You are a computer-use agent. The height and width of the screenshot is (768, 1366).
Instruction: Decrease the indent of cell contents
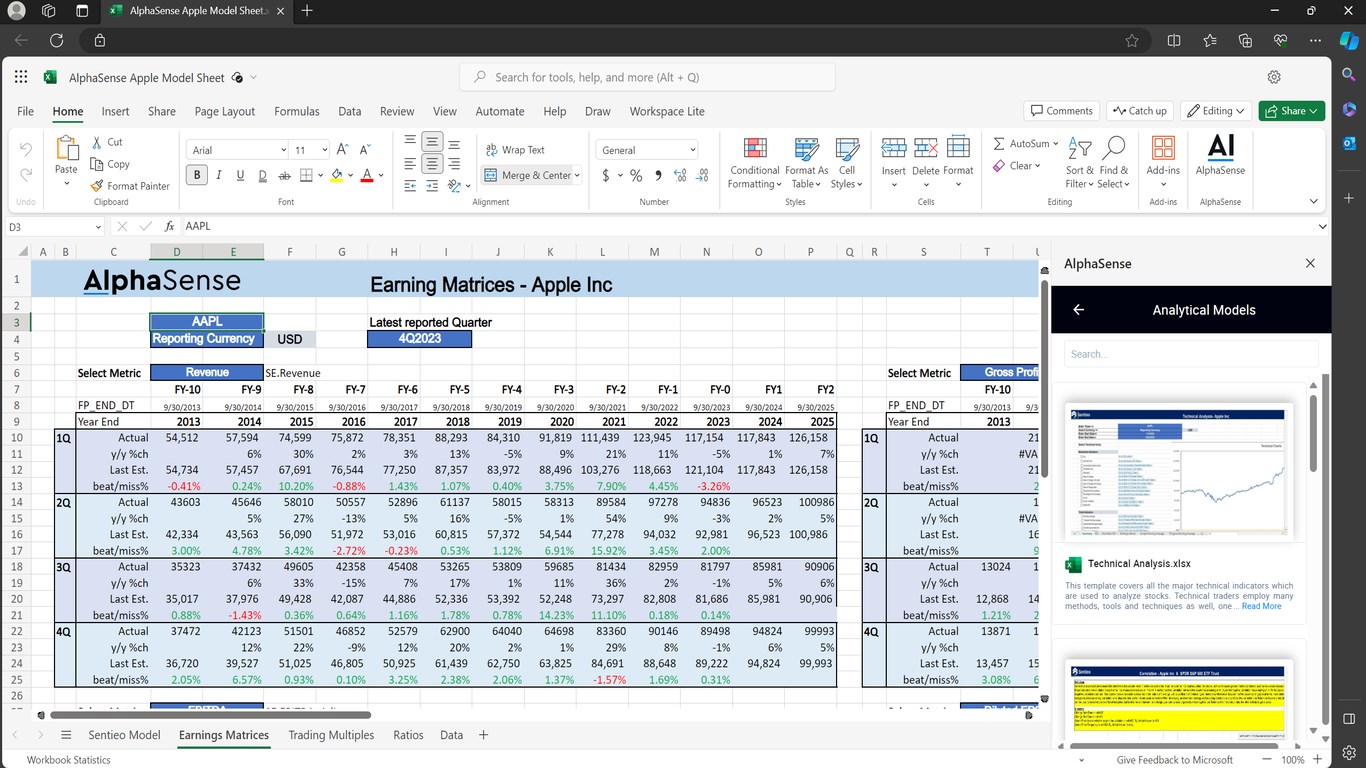coord(410,186)
